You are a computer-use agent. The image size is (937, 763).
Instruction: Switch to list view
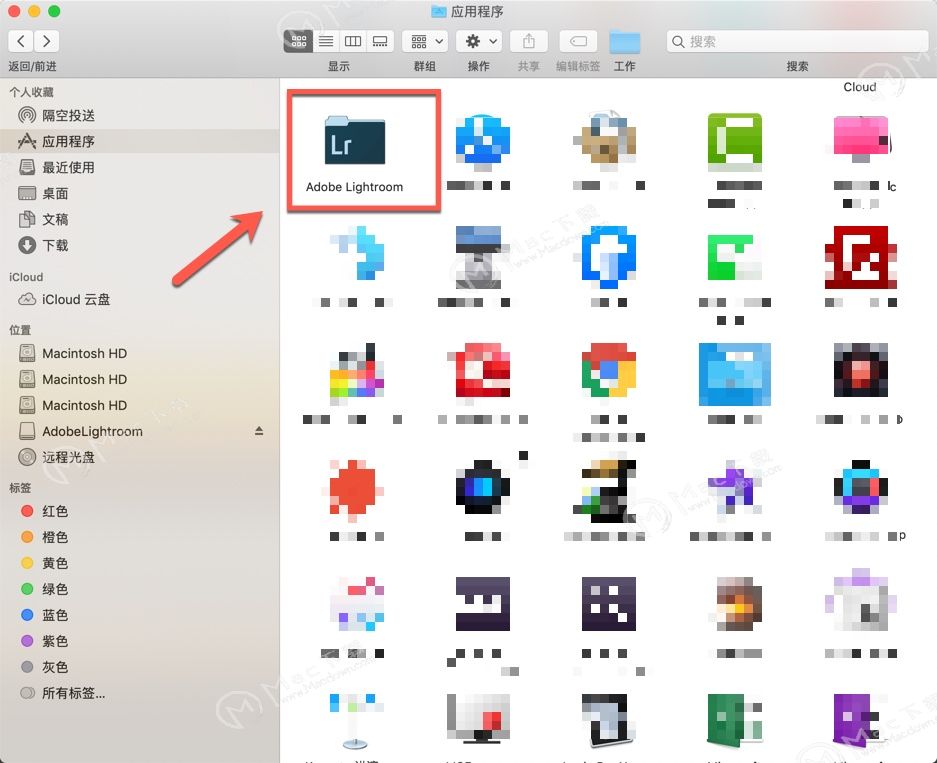click(326, 41)
